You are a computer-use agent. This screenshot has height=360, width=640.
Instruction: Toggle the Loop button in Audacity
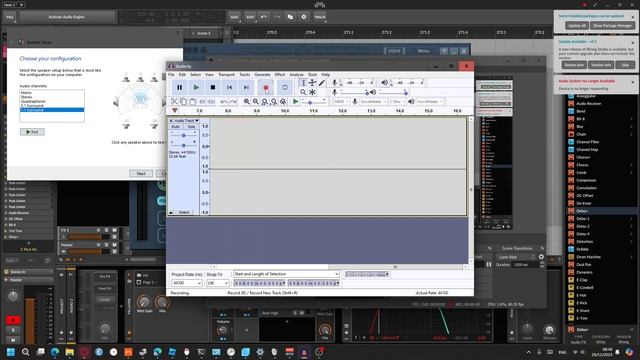pos(285,87)
